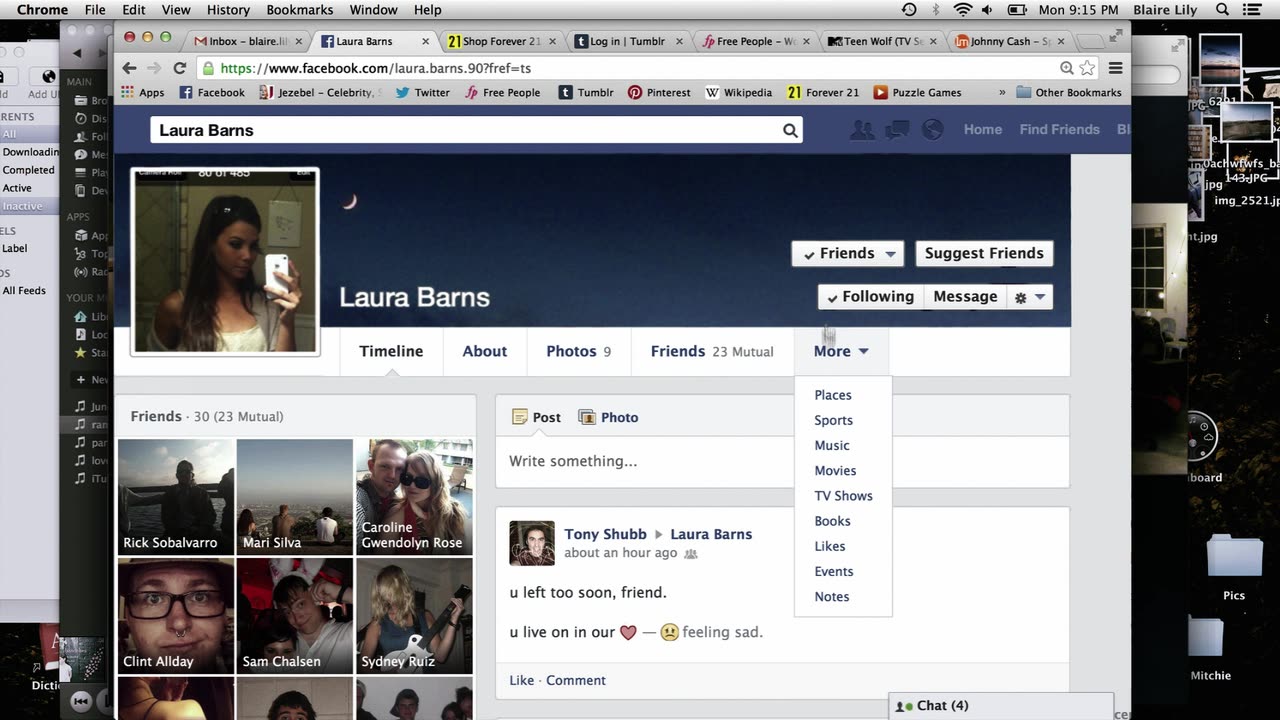Select Likes from the More menu

(830, 546)
